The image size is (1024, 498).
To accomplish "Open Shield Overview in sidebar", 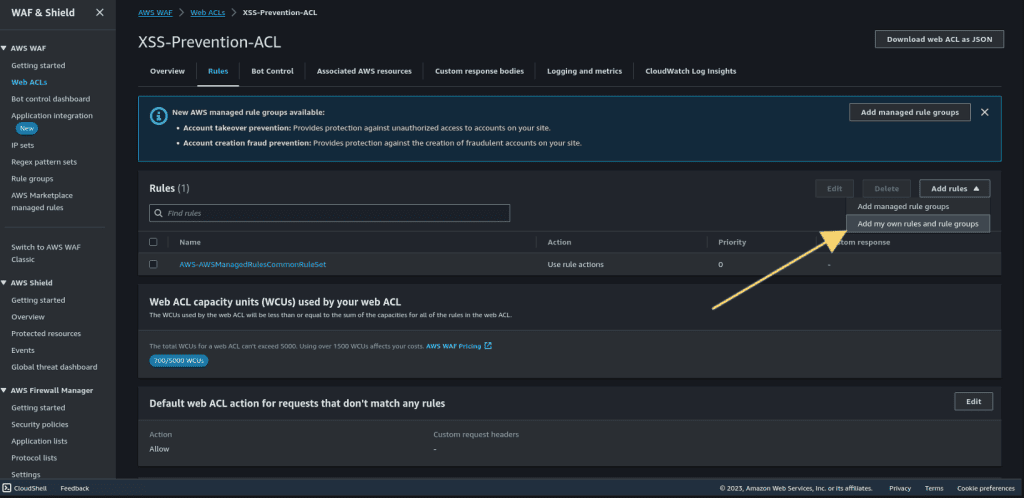I will click(28, 317).
